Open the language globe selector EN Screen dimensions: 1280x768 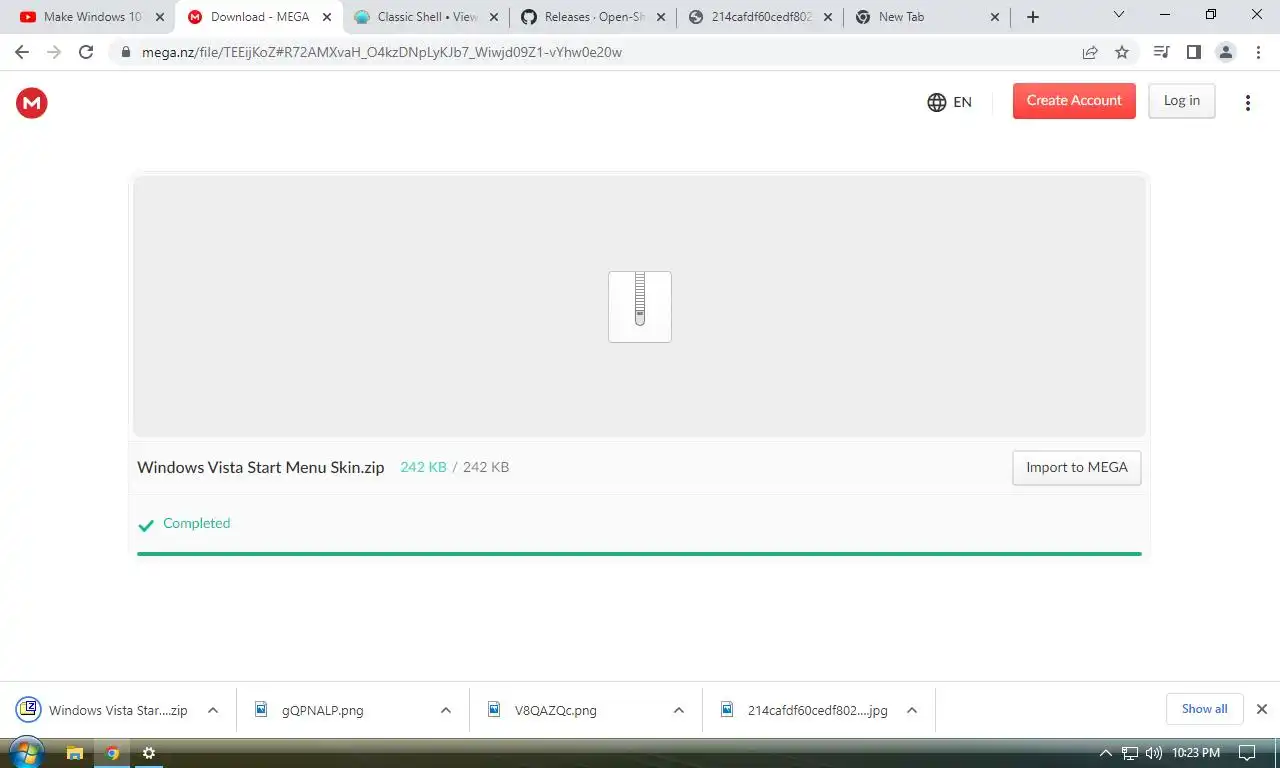pyautogui.click(x=949, y=102)
